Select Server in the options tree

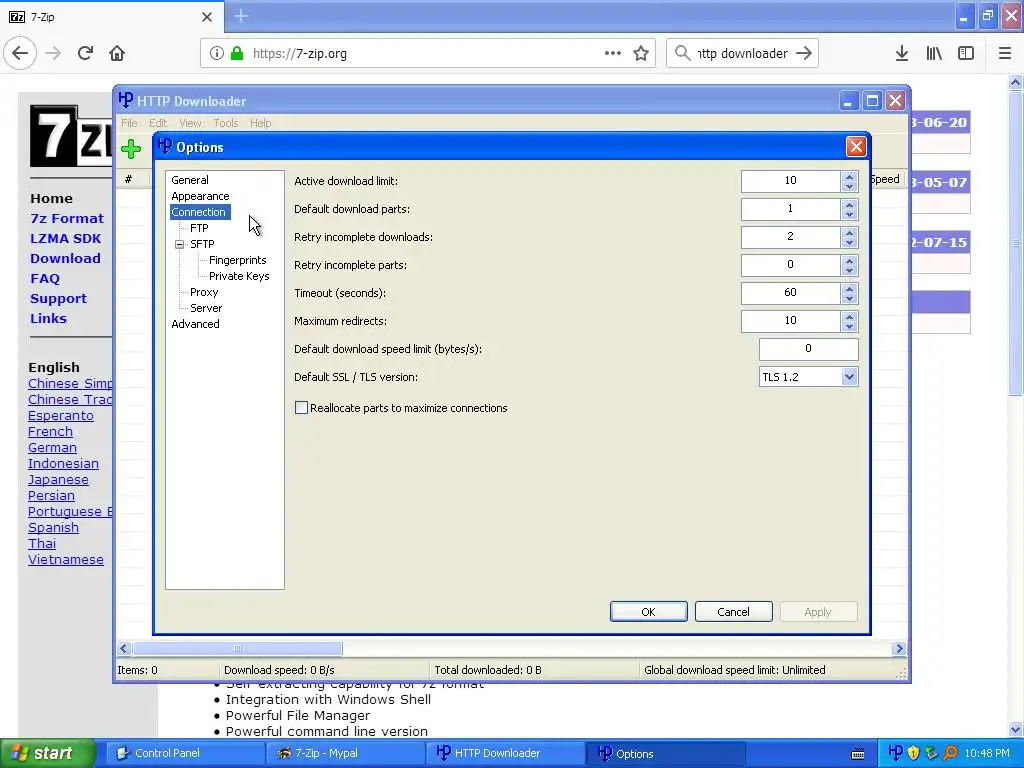tap(206, 308)
